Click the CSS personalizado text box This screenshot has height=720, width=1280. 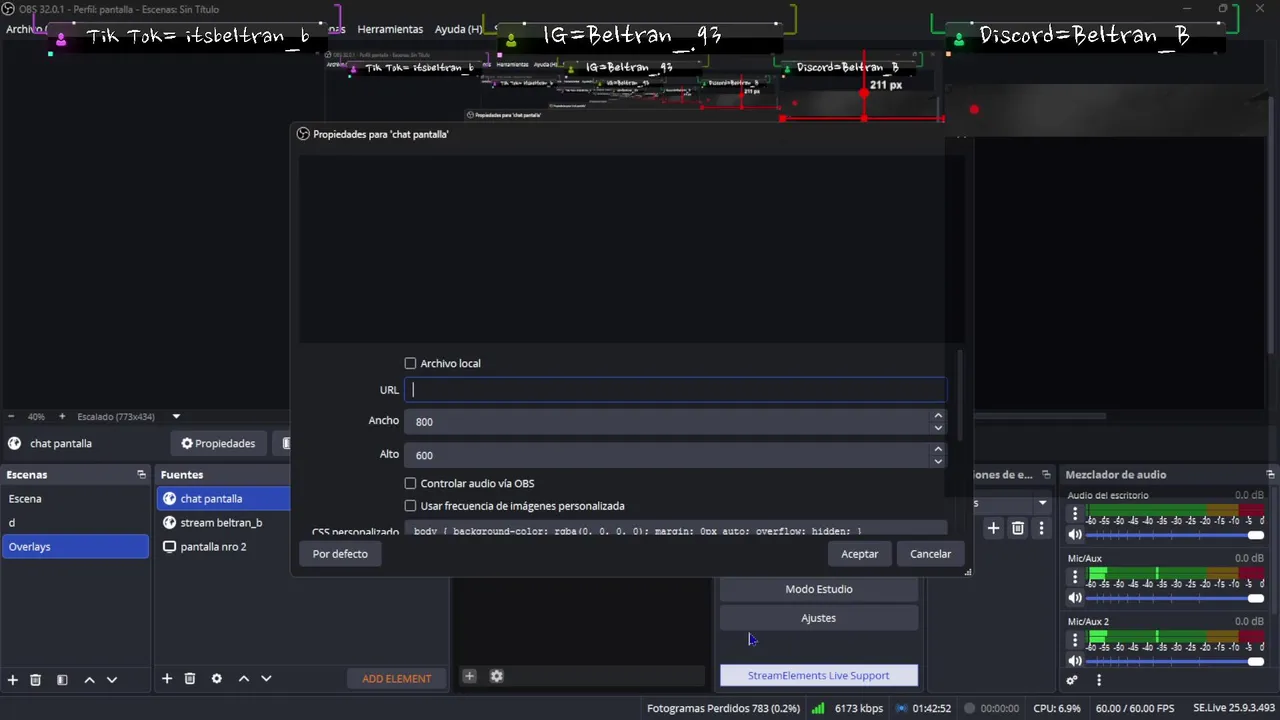pos(675,530)
